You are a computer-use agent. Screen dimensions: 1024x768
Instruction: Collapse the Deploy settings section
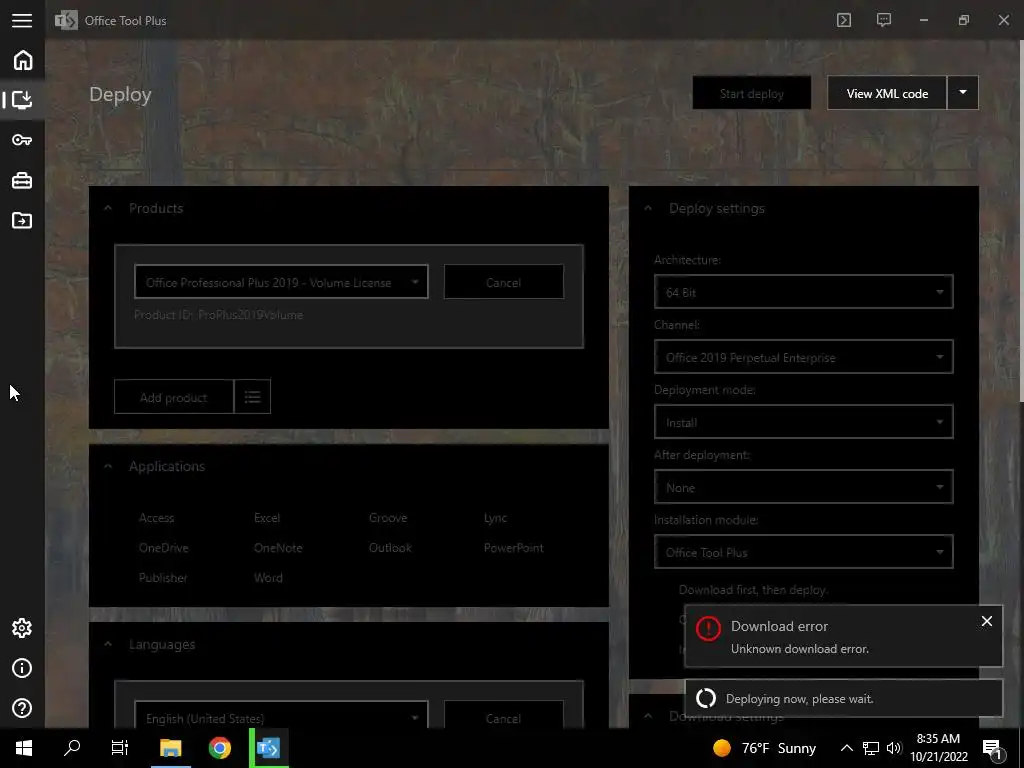pos(648,208)
